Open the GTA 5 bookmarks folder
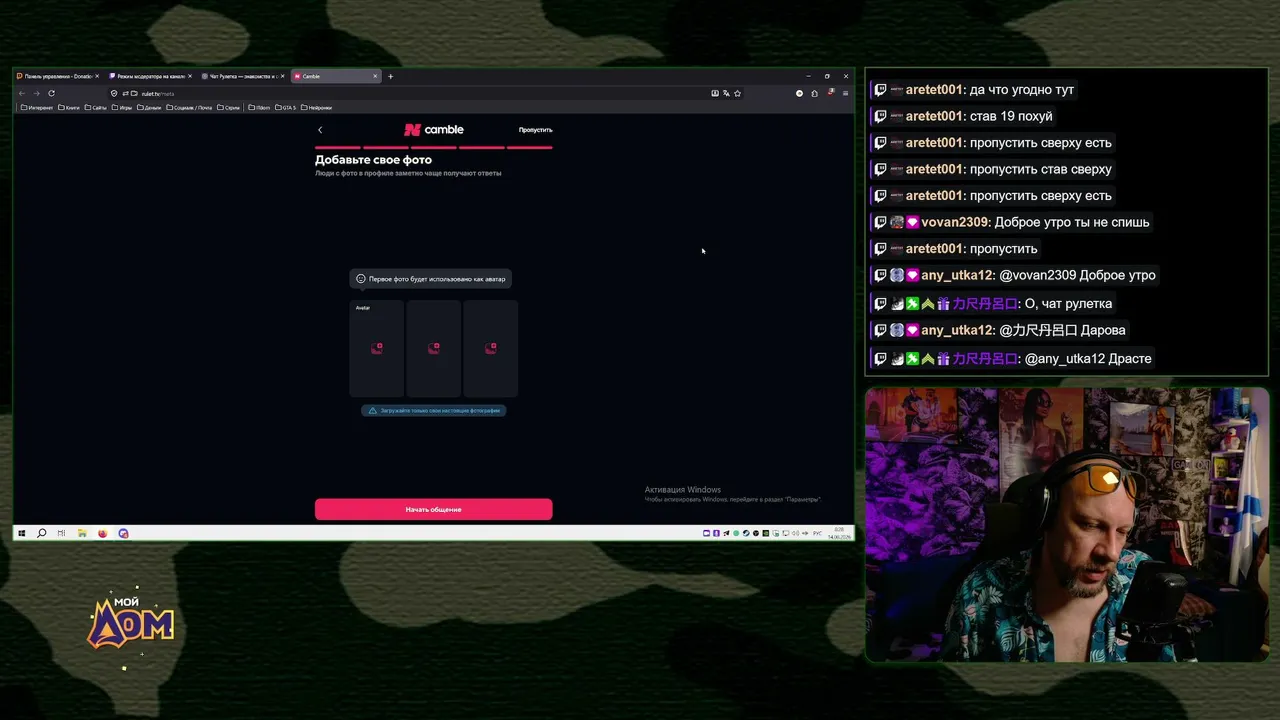The height and width of the screenshot is (720, 1280). pyautogui.click(x=286, y=107)
